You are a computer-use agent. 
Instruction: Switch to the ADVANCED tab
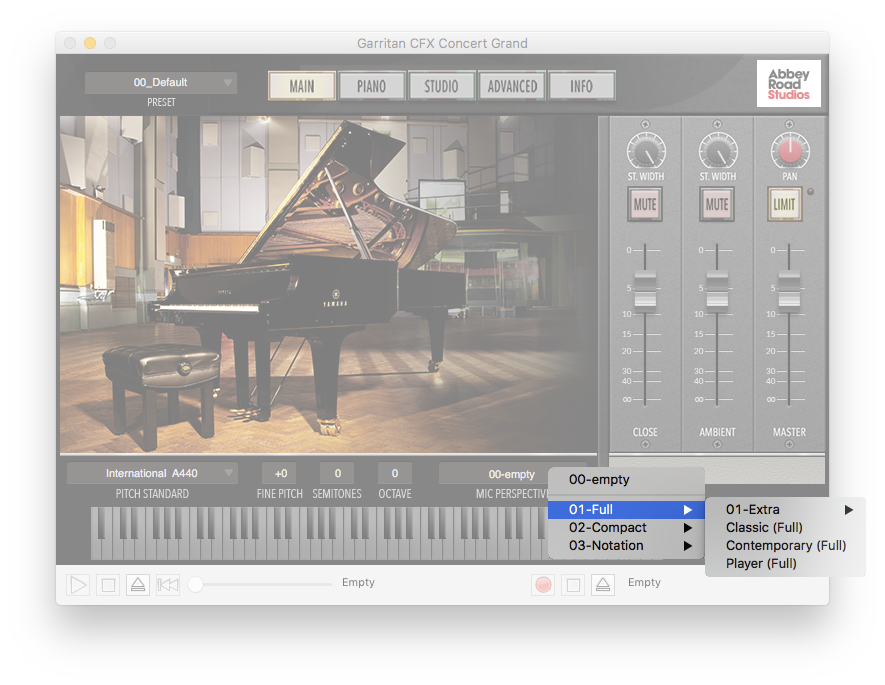(x=512, y=86)
